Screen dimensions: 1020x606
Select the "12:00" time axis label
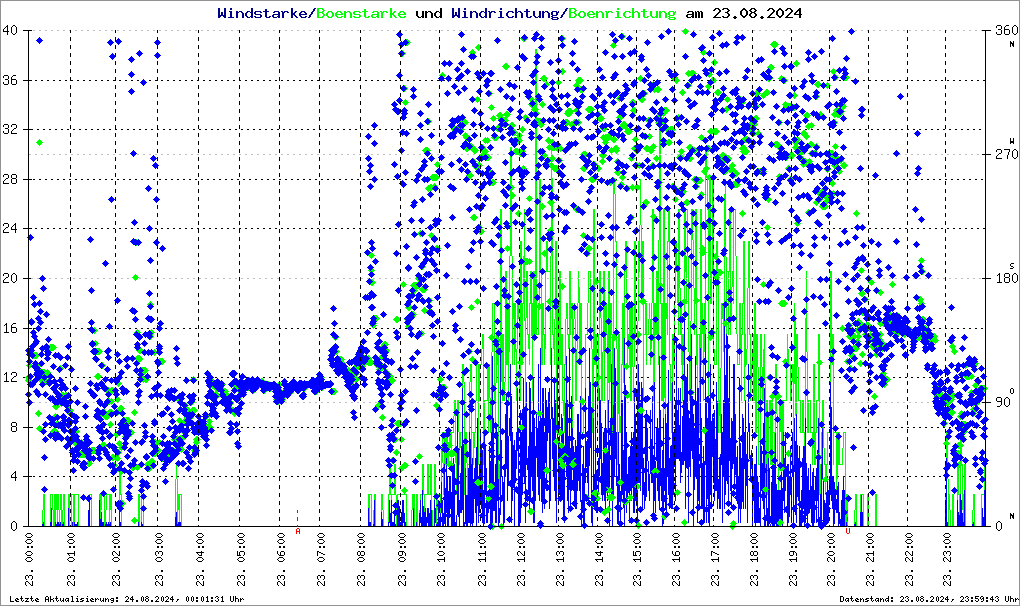[521, 560]
